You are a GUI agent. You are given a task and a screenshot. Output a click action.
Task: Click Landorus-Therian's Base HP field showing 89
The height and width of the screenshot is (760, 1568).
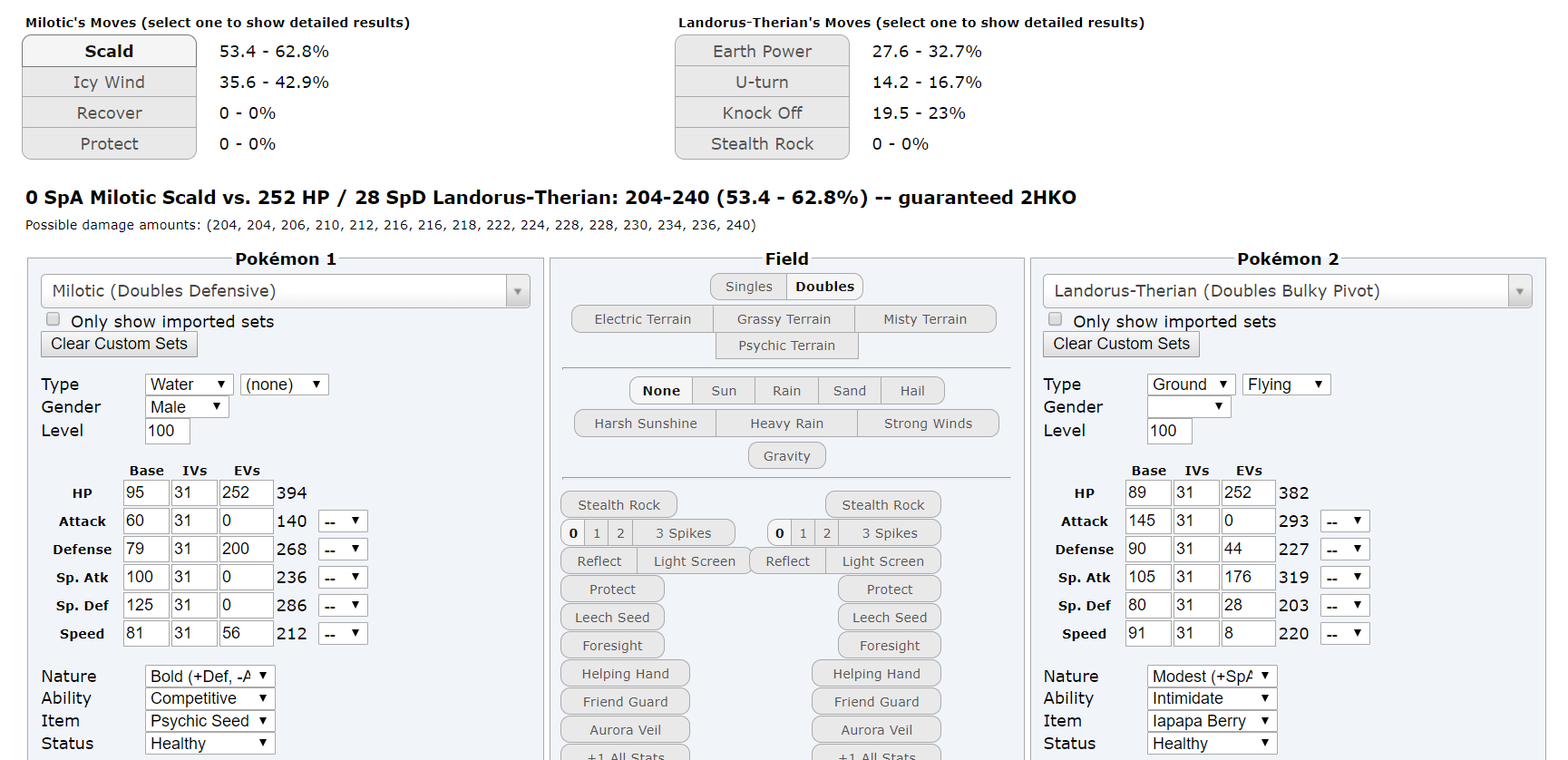1147,492
